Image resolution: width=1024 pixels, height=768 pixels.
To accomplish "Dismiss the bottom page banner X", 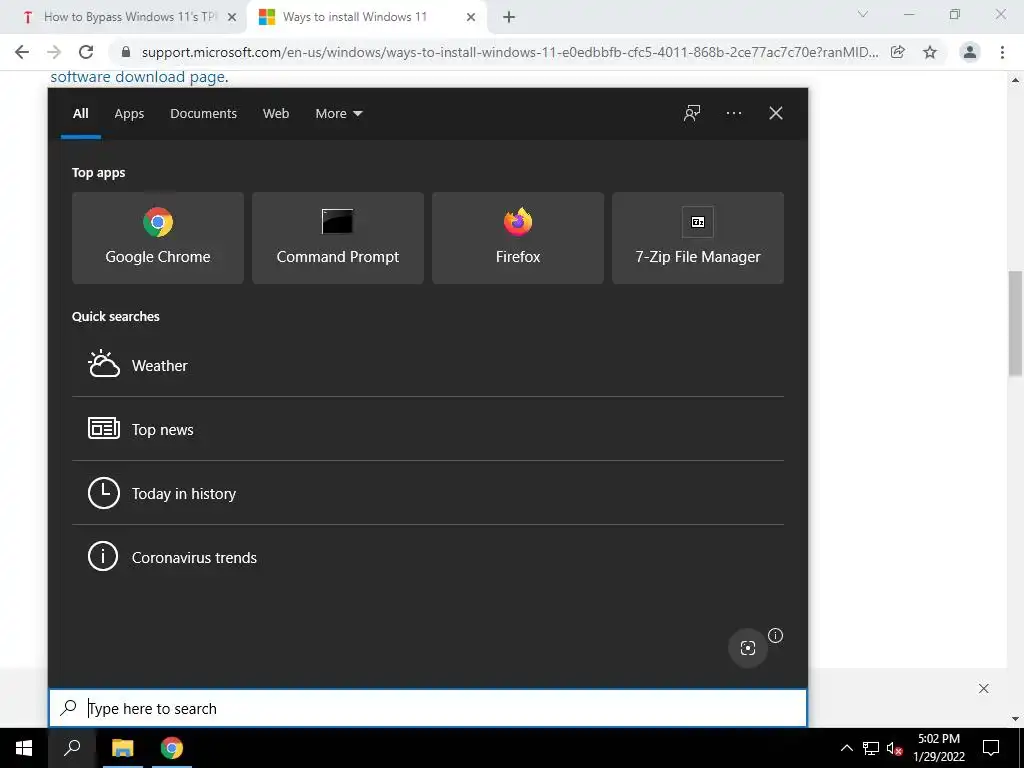I will [984, 688].
